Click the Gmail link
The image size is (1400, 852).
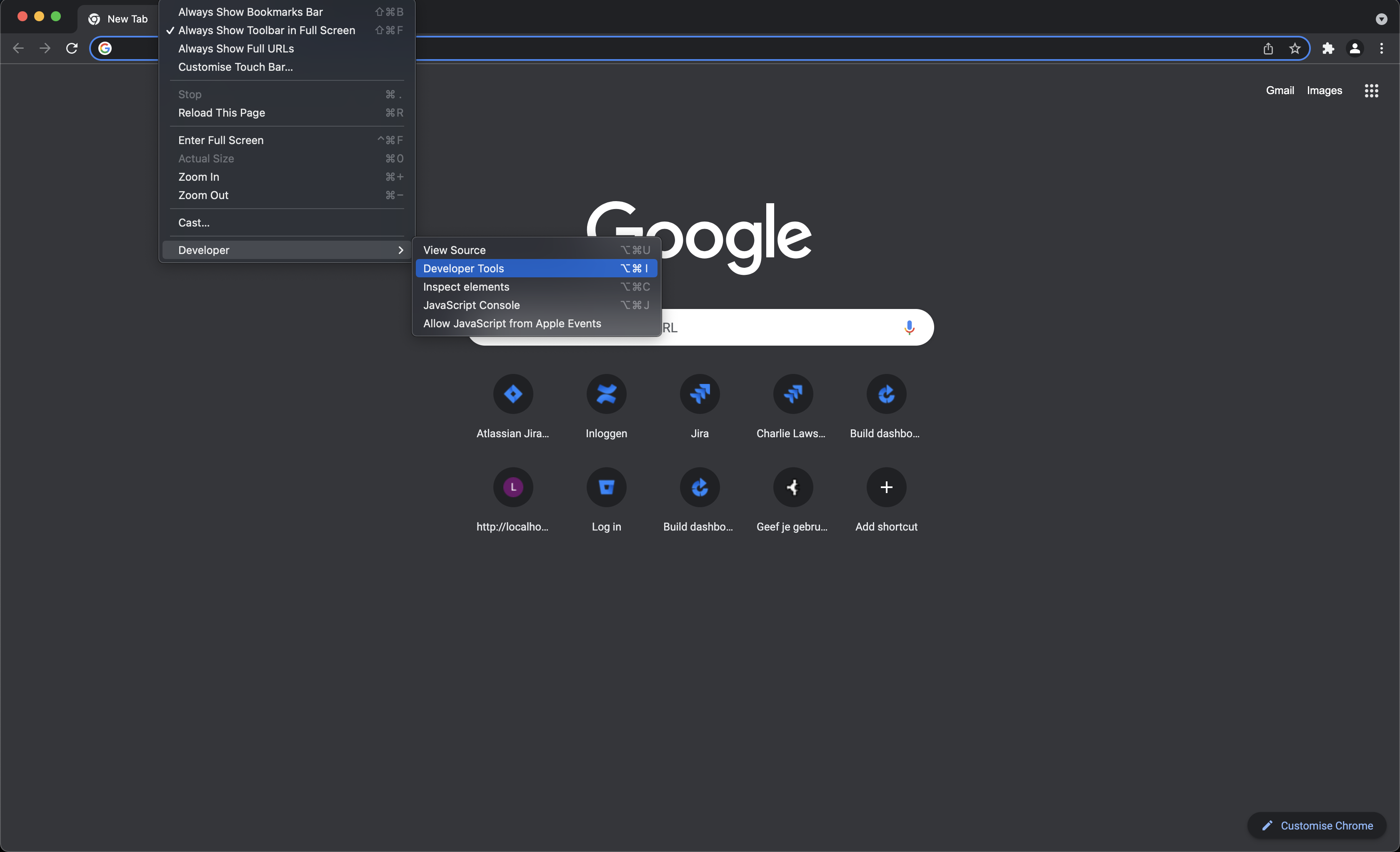point(1280,90)
